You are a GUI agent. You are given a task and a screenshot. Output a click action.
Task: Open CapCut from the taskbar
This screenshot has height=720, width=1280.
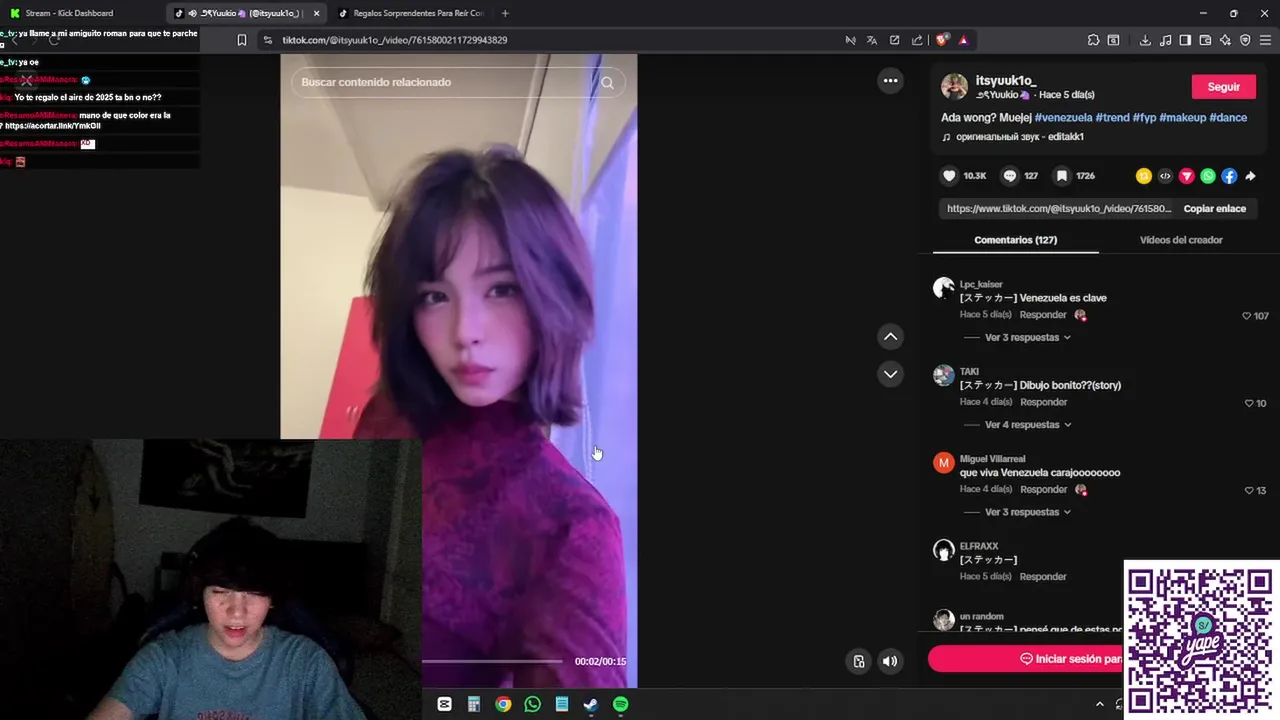pyautogui.click(x=444, y=705)
